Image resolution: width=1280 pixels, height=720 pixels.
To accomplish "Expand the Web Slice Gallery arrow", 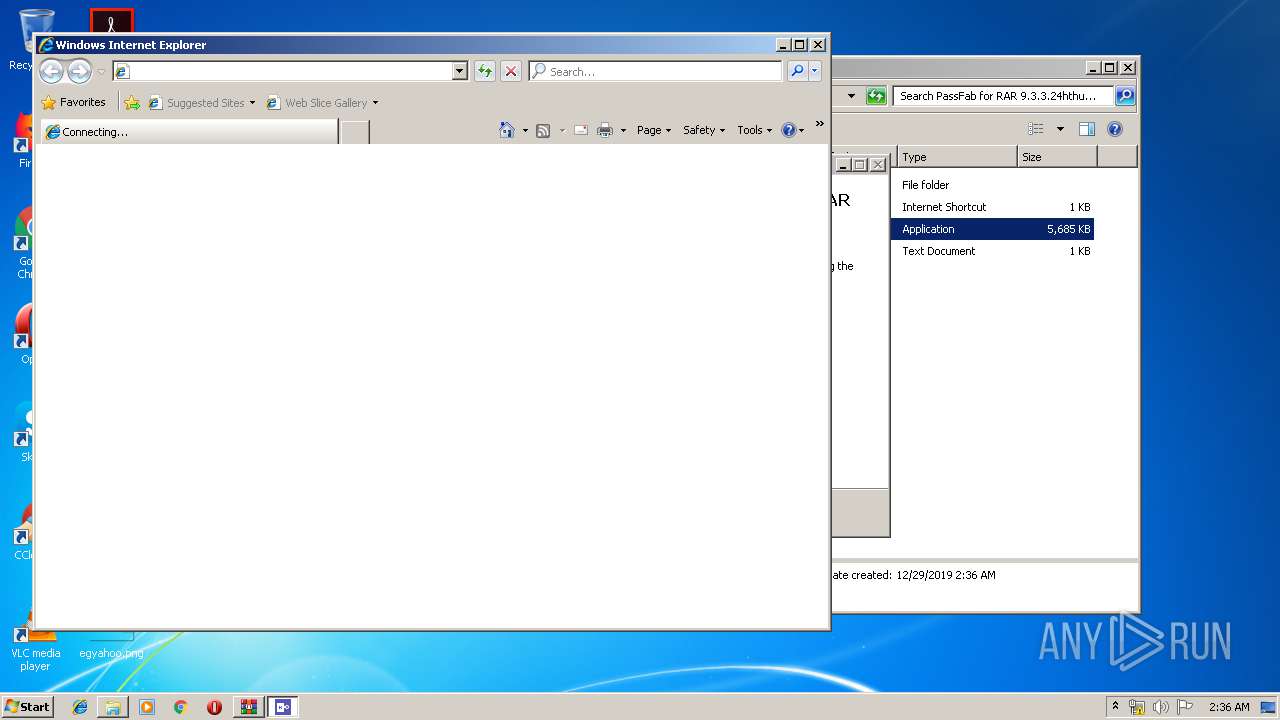I will (x=375, y=103).
